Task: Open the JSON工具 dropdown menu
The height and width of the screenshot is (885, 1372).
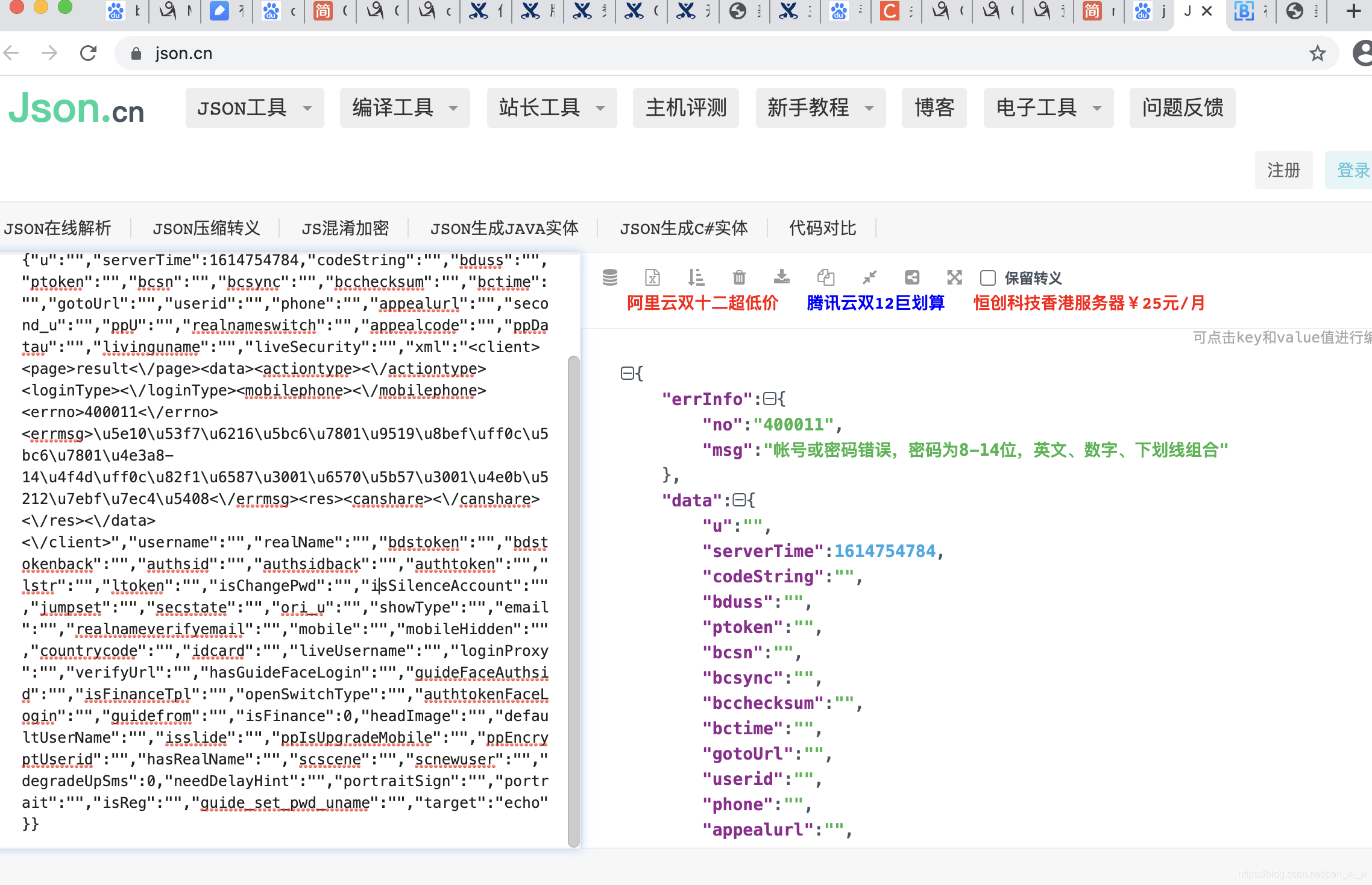Action: [254, 108]
